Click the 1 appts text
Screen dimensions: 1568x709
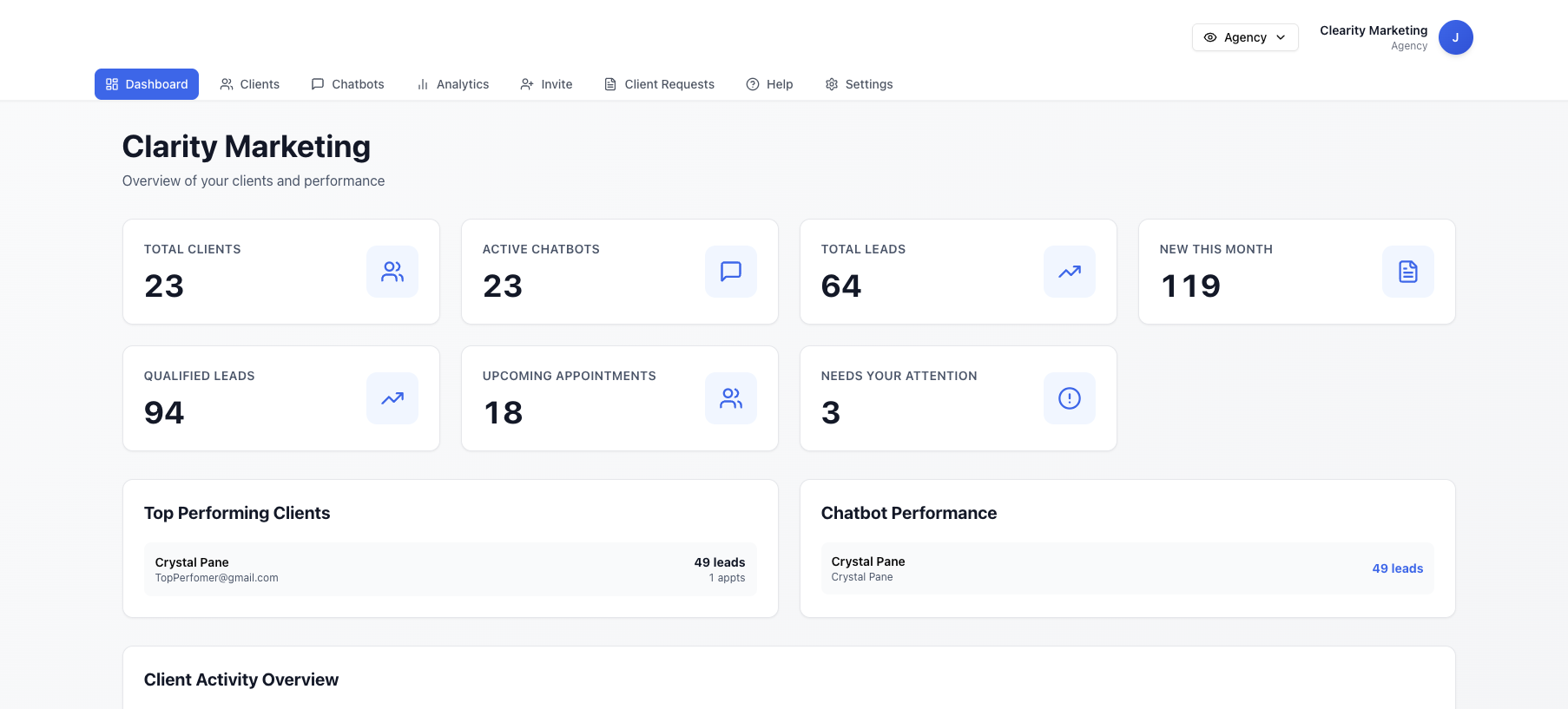click(727, 578)
